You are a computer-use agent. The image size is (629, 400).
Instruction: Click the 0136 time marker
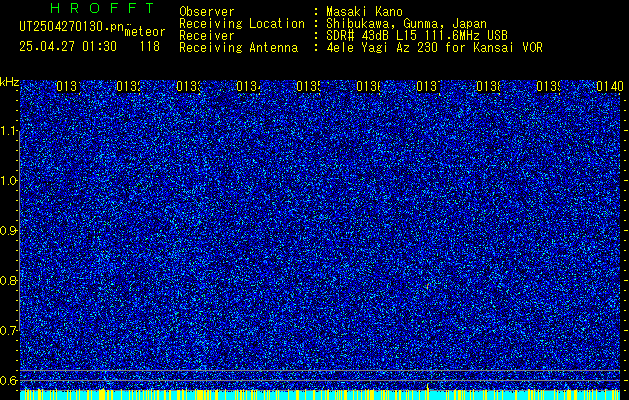pyautogui.click(x=369, y=86)
